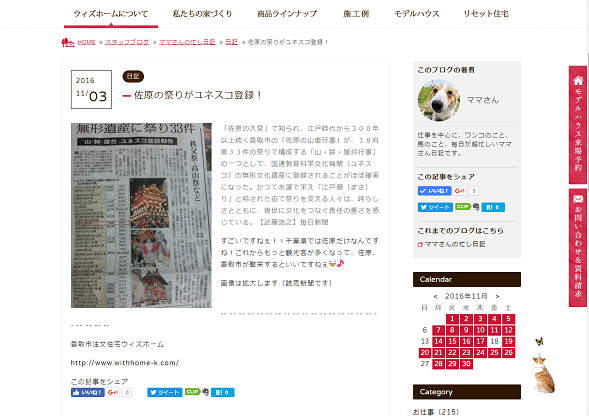Open the お問い合わせ&資料請求 side tab
Image resolution: width=589 pixels, height=417 pixels.
pos(578,248)
